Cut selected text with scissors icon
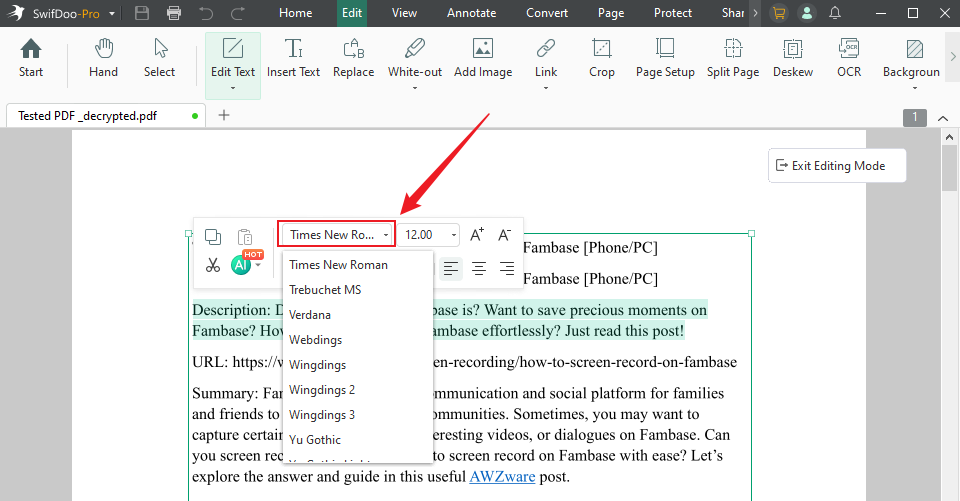Screen dimensions: 960x501 coord(213,265)
